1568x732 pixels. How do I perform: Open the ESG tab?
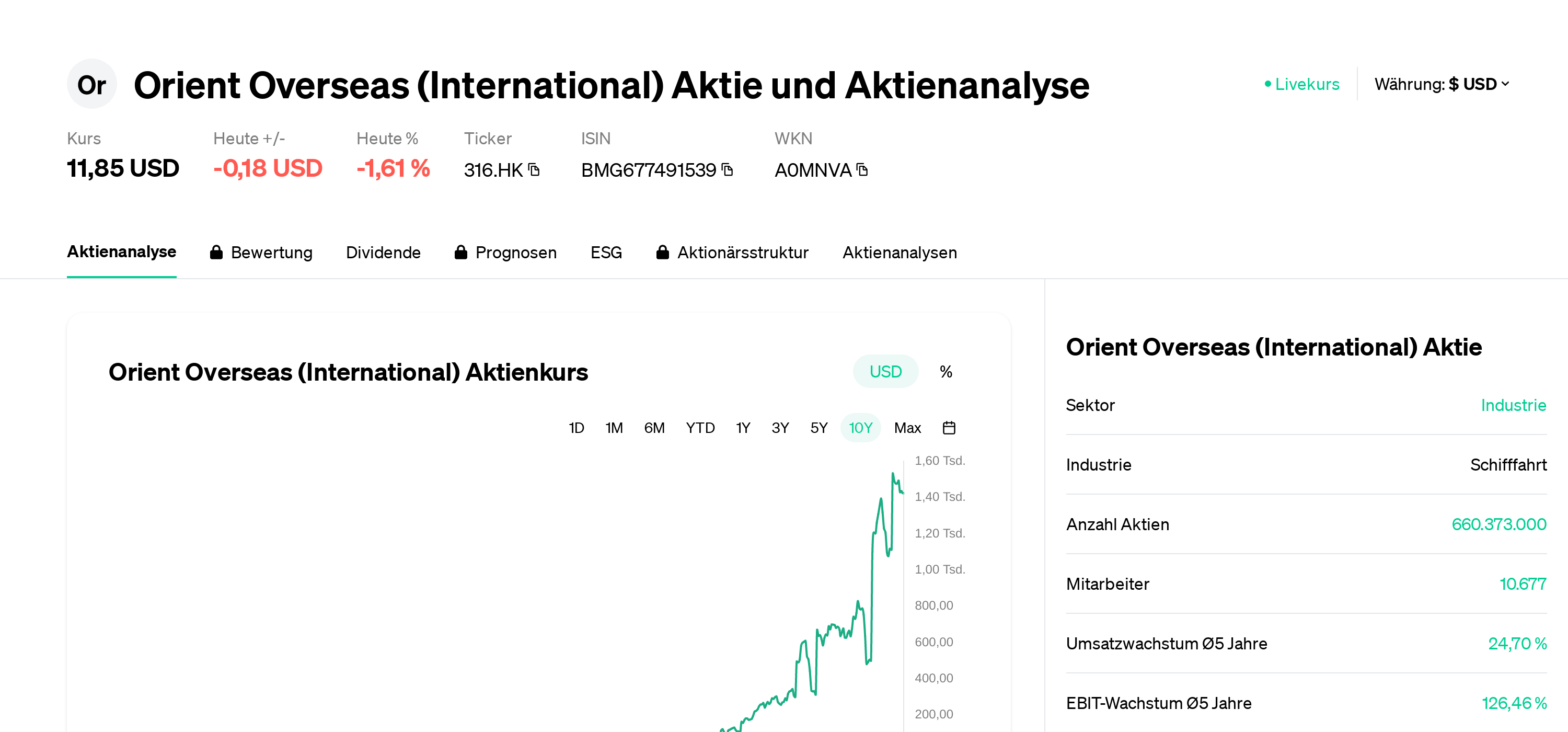[606, 251]
